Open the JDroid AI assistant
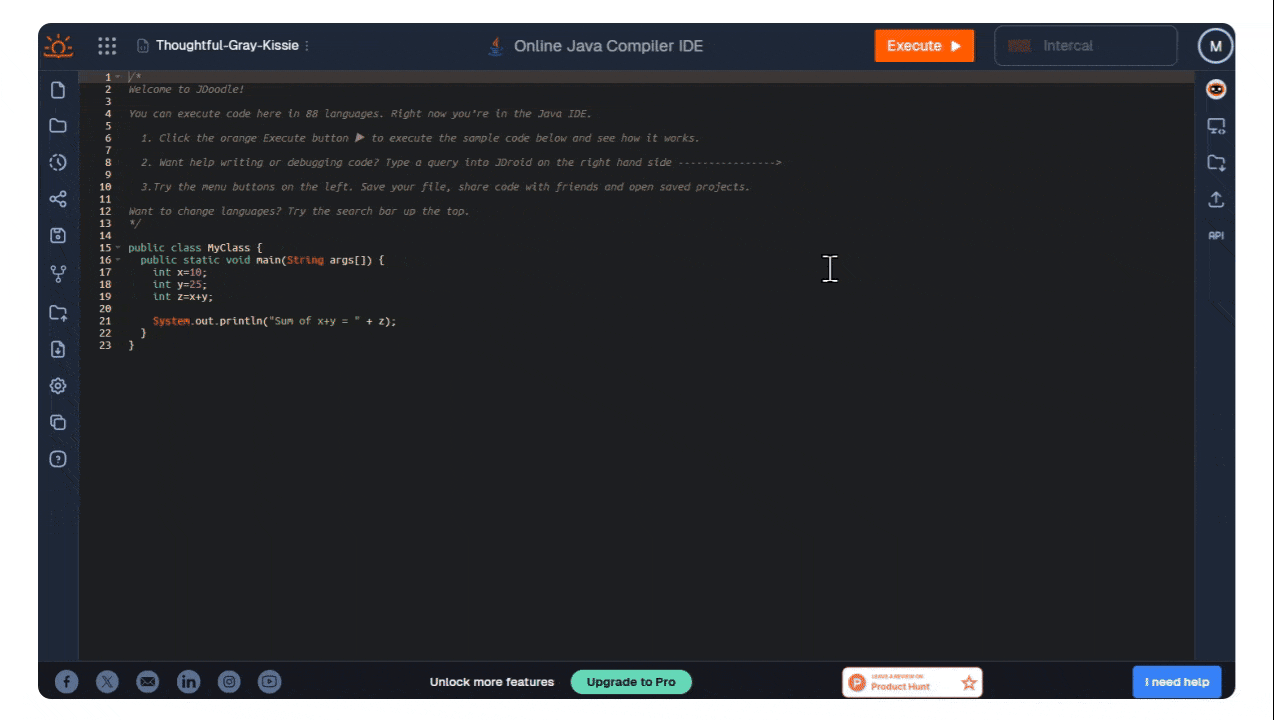Viewport: 1274px width, 720px height. pyautogui.click(x=1215, y=89)
